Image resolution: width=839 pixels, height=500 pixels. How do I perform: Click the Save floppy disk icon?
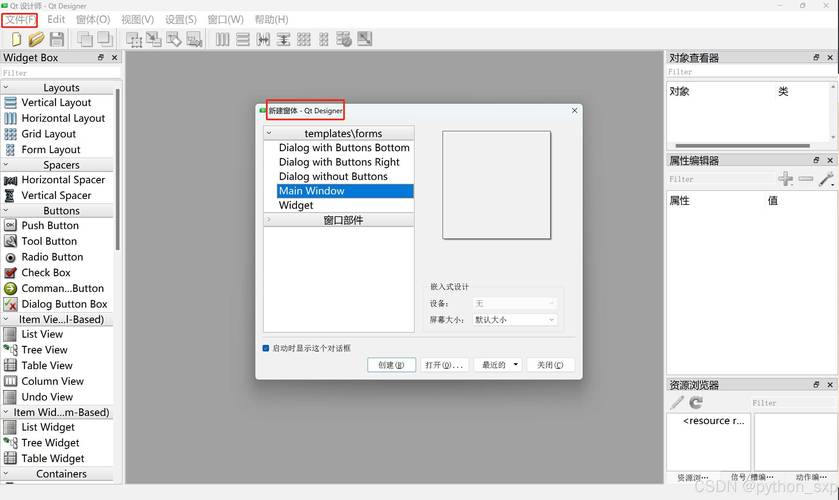(57, 39)
